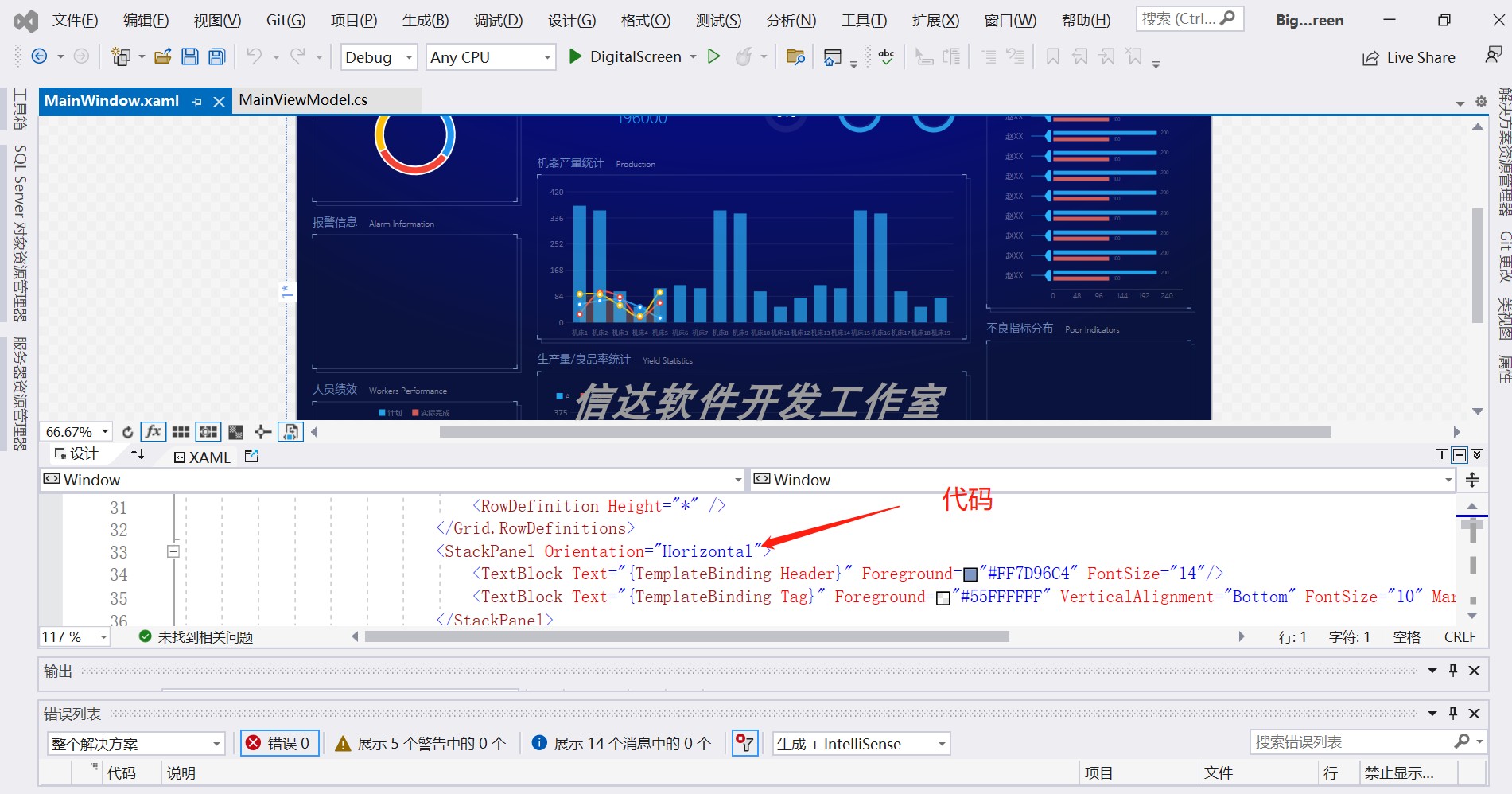Toggle snapping to gridlines in the designer
The image size is (1512, 794).
tap(208, 432)
